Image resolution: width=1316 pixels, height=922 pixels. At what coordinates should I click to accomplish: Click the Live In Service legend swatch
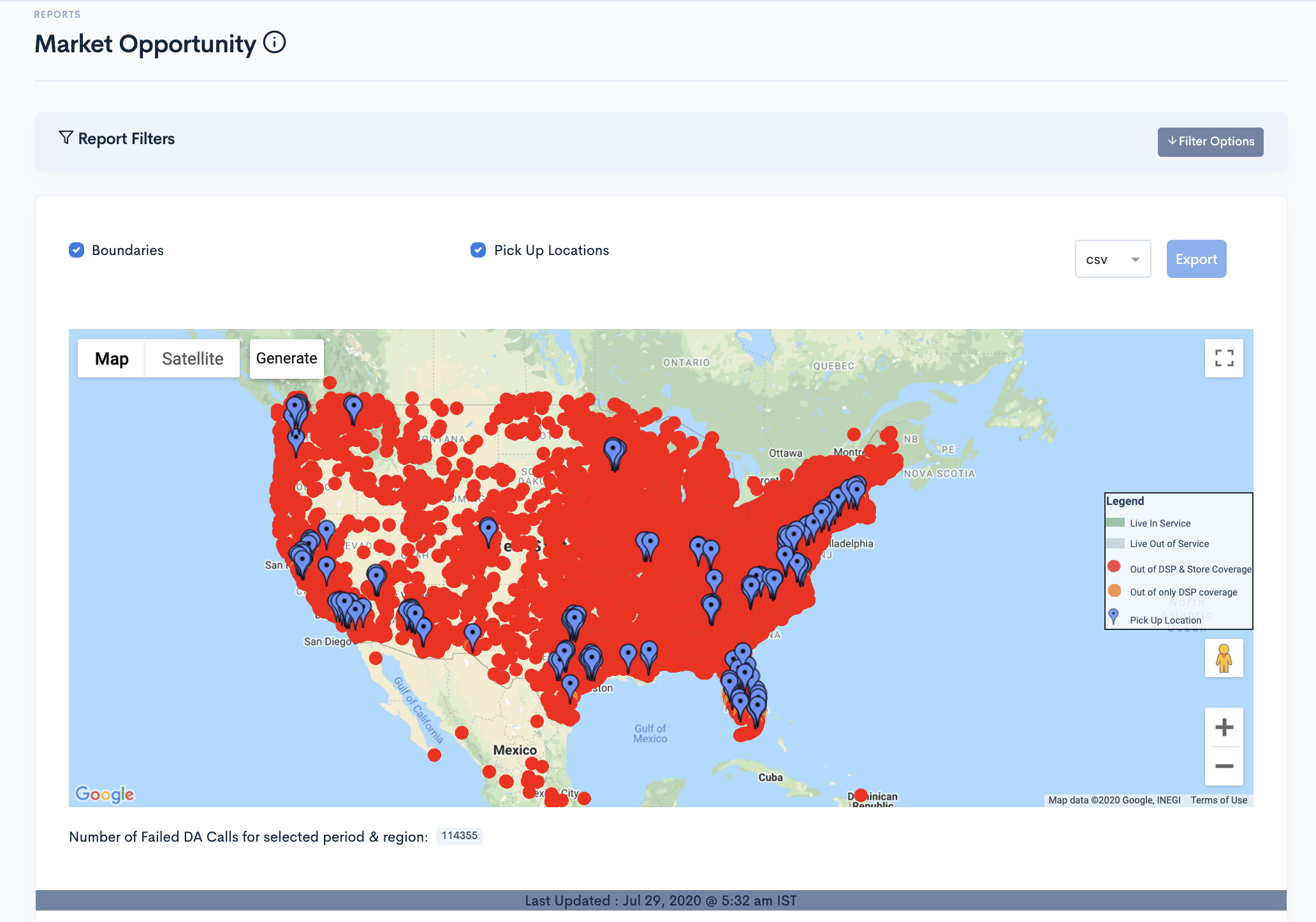click(x=1115, y=523)
